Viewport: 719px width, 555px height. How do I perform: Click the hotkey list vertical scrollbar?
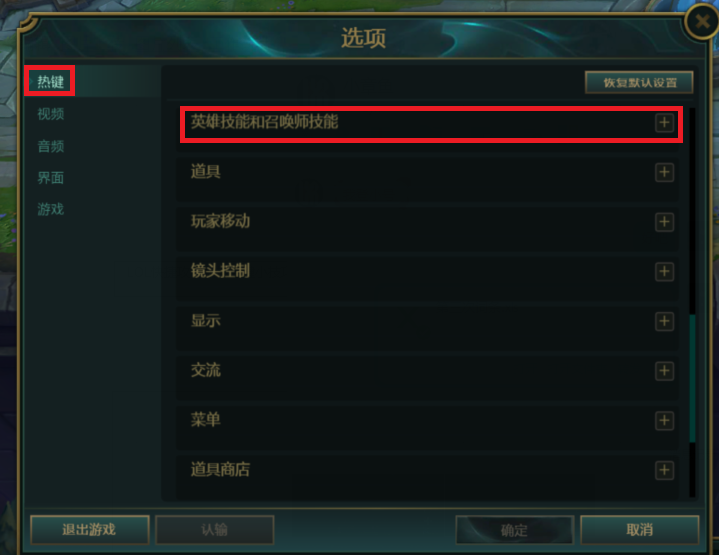tap(692, 378)
